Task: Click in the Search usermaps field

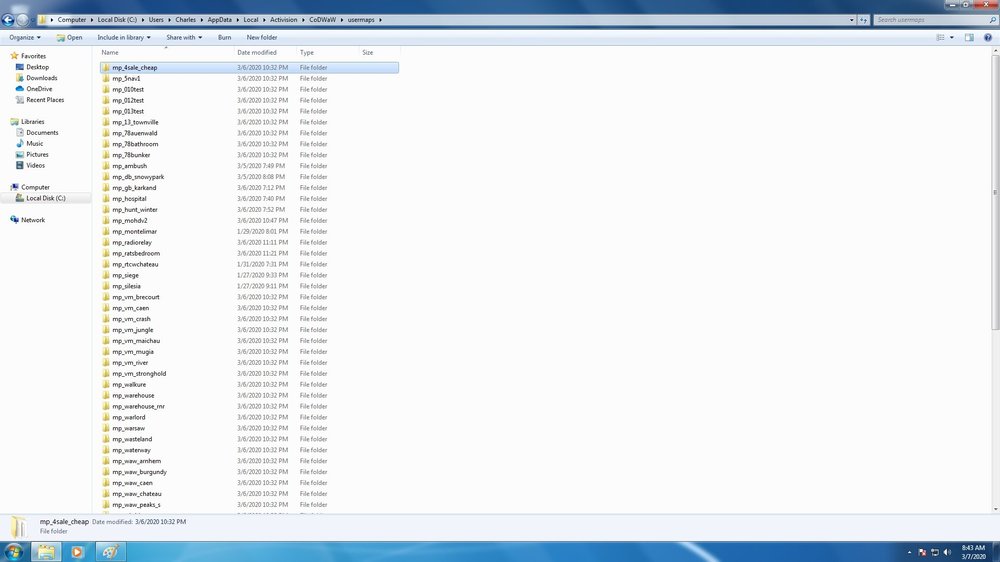Action: point(930,19)
